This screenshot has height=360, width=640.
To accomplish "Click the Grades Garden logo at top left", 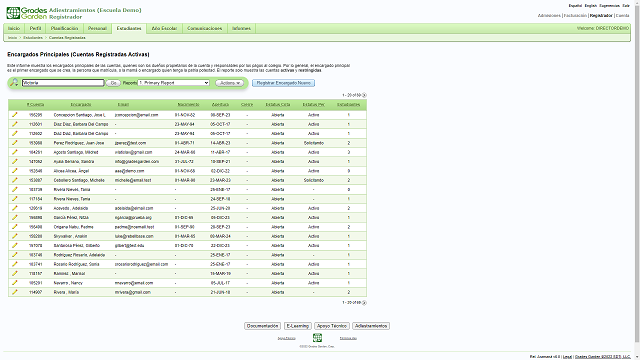I will coord(27,13).
